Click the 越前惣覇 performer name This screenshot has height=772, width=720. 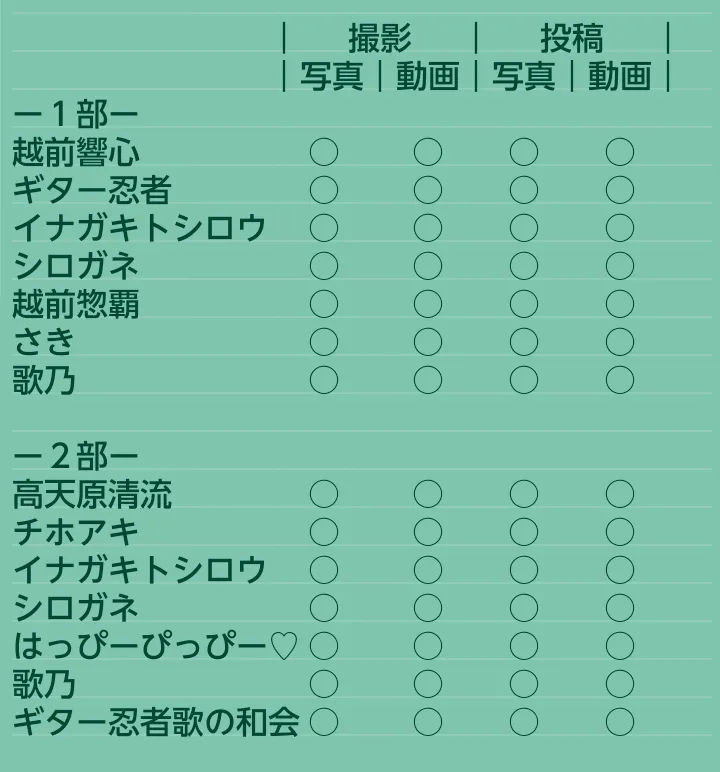pyautogui.click(x=76, y=304)
